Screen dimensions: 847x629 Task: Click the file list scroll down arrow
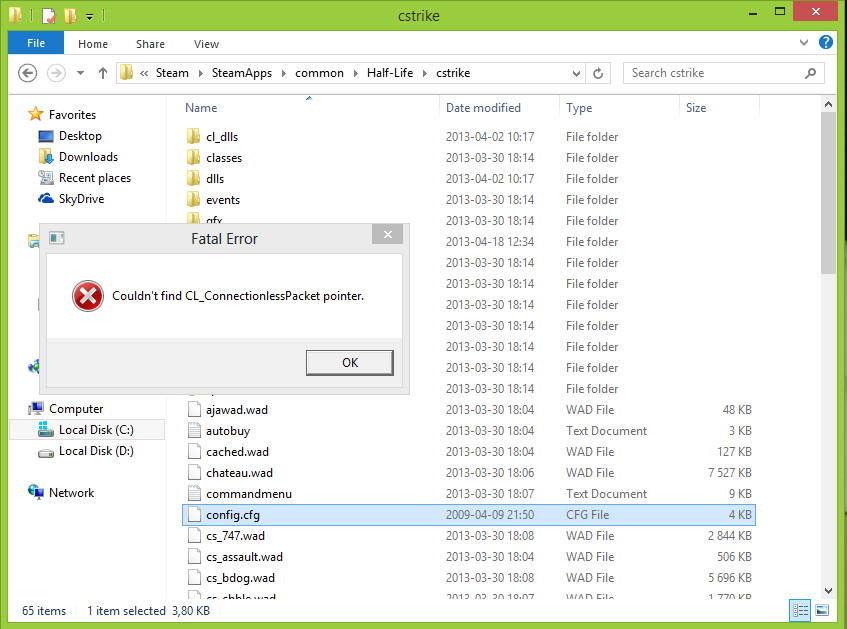(828, 591)
